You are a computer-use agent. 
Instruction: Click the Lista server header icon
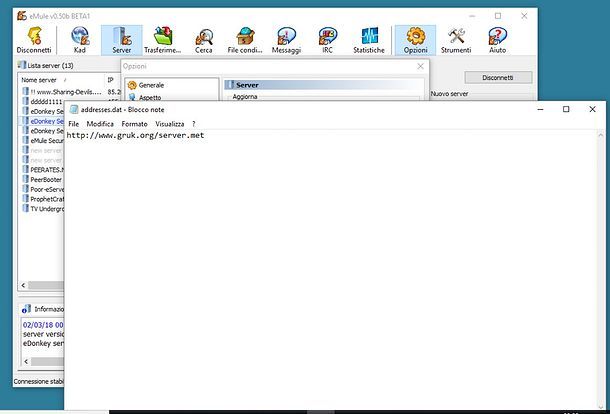(22, 65)
